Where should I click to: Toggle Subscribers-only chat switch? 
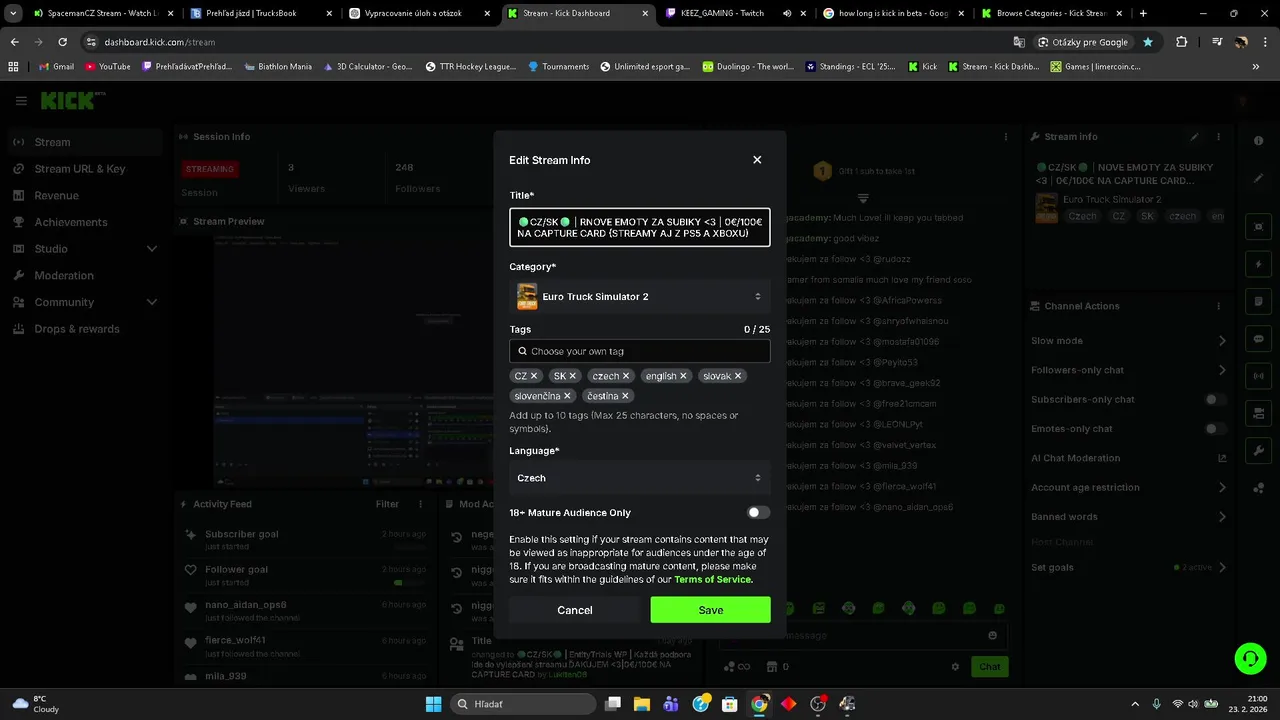click(x=1215, y=399)
